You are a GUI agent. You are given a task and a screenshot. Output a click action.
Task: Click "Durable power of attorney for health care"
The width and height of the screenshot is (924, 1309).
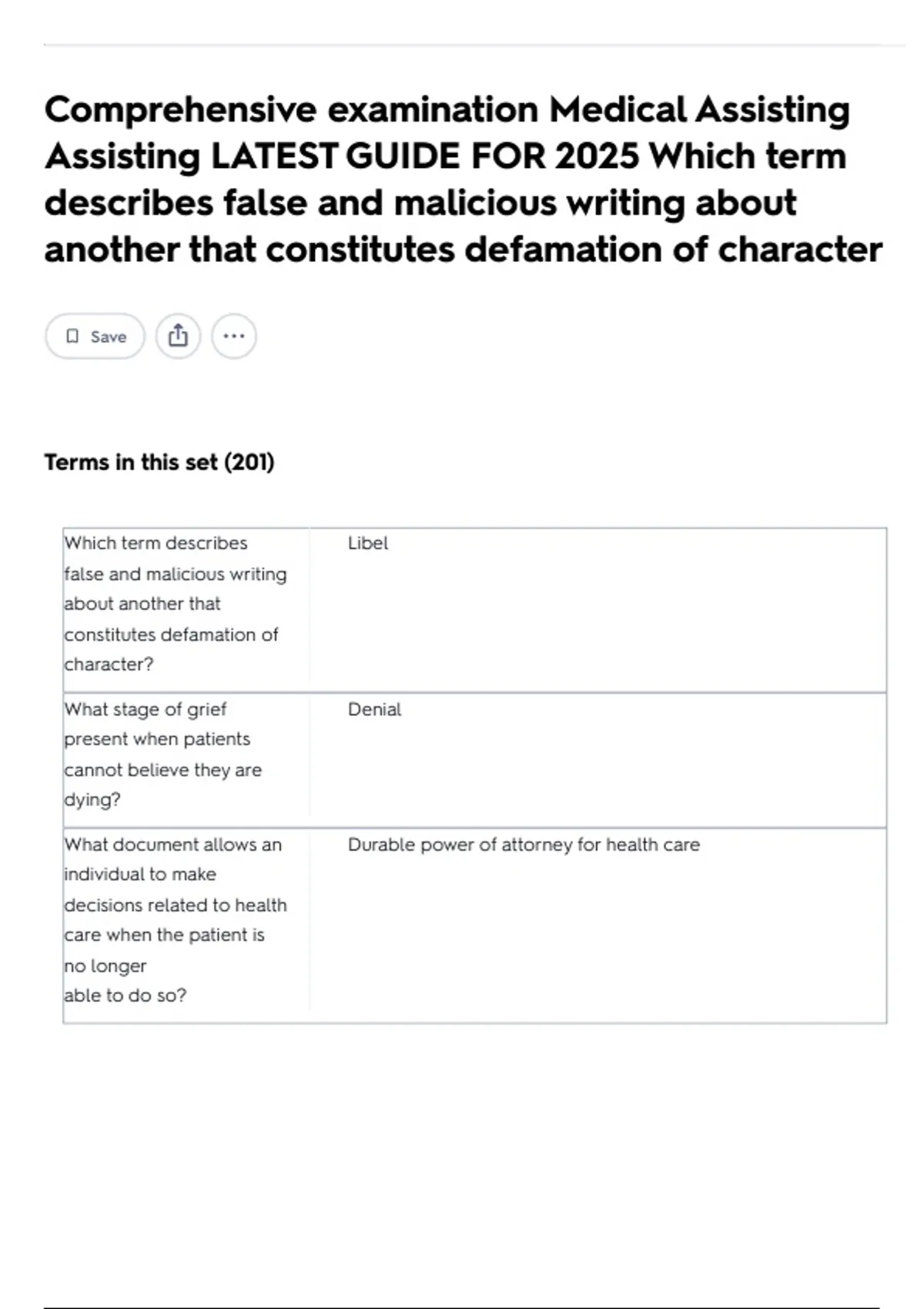pyautogui.click(x=524, y=845)
